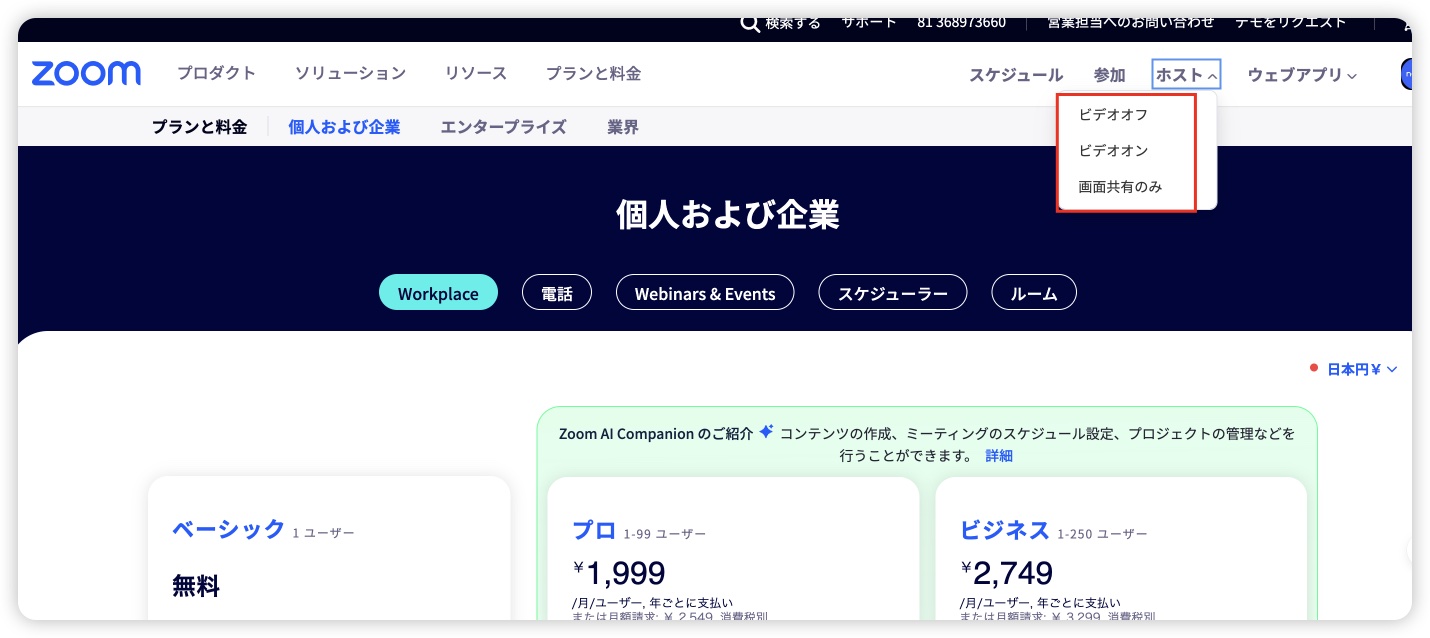Switch to the 電話 plan category
The image size is (1430, 638).
click(557, 292)
